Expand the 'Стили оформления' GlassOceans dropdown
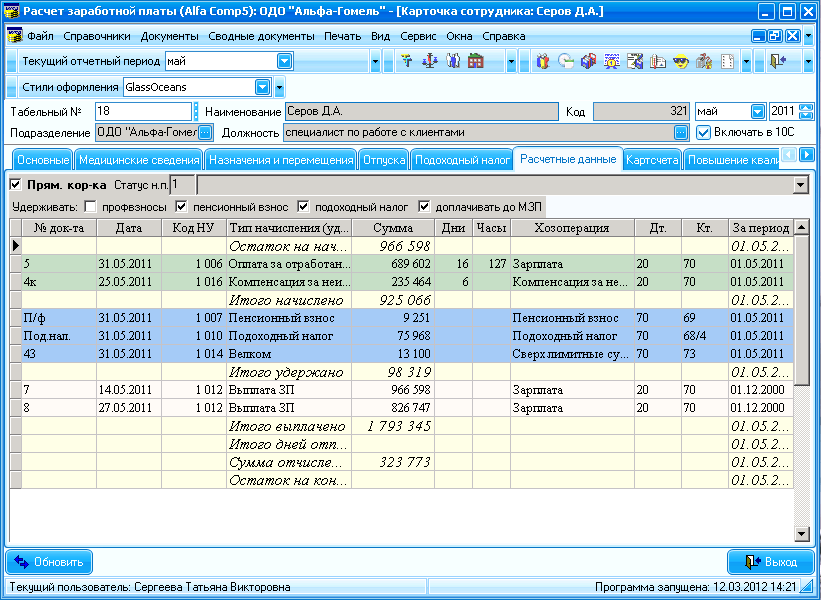The height and width of the screenshot is (600, 821). 263,87
